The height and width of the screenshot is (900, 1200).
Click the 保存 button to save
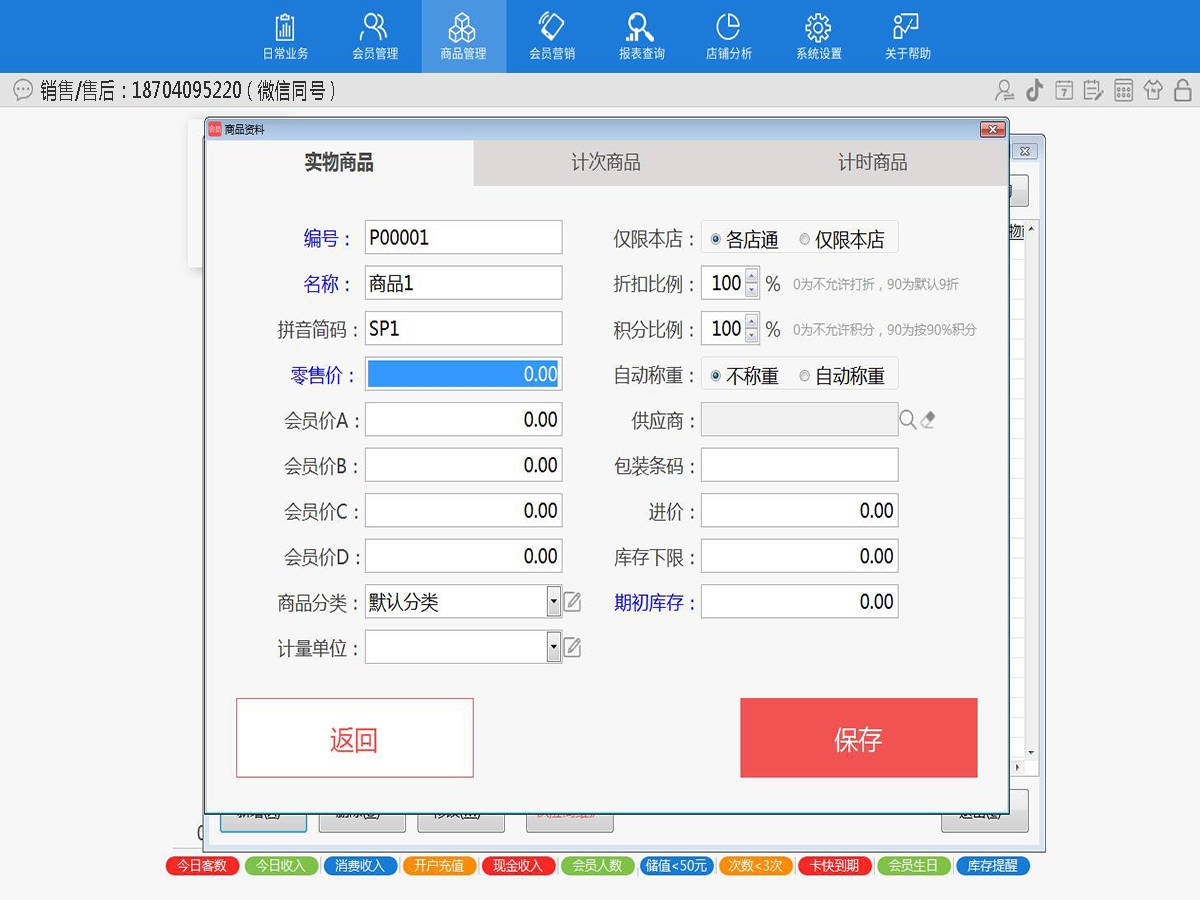(x=858, y=738)
